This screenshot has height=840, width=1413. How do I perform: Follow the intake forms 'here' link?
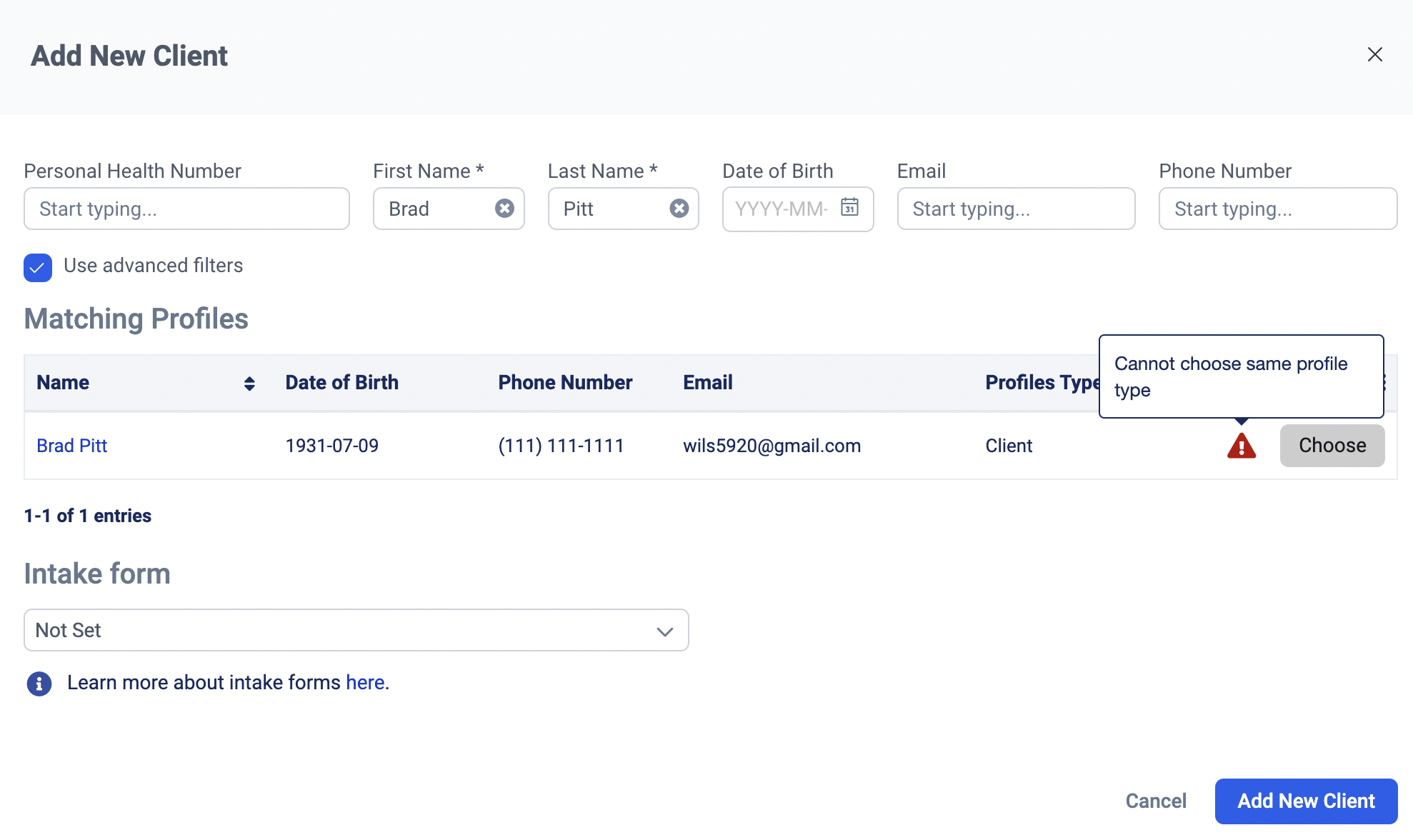365,683
